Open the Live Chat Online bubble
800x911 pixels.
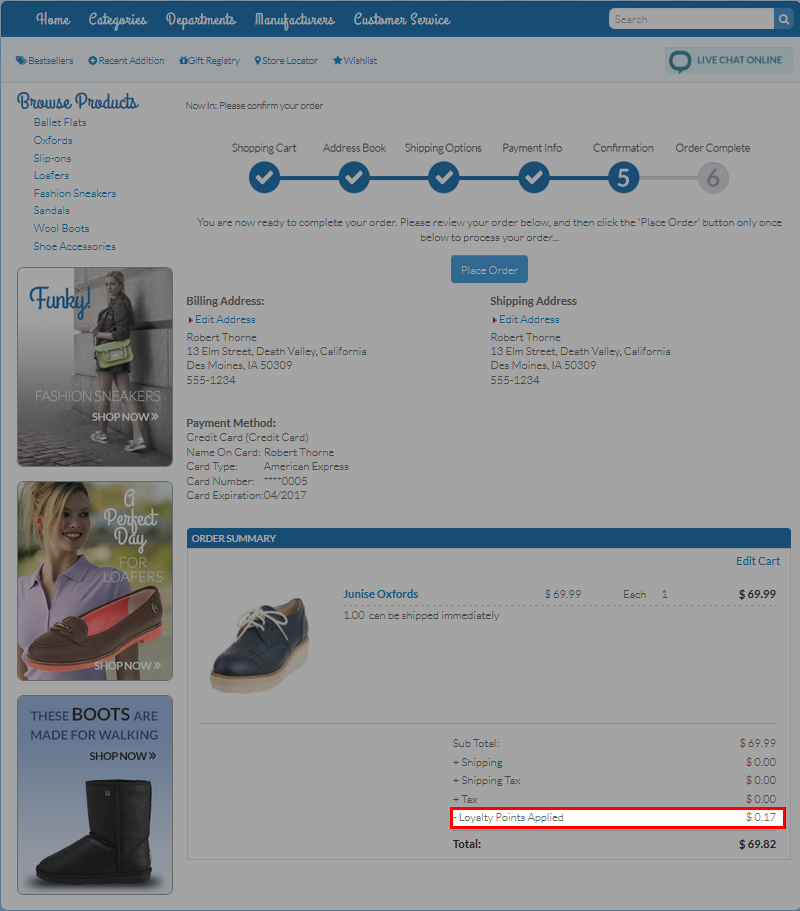click(x=729, y=60)
